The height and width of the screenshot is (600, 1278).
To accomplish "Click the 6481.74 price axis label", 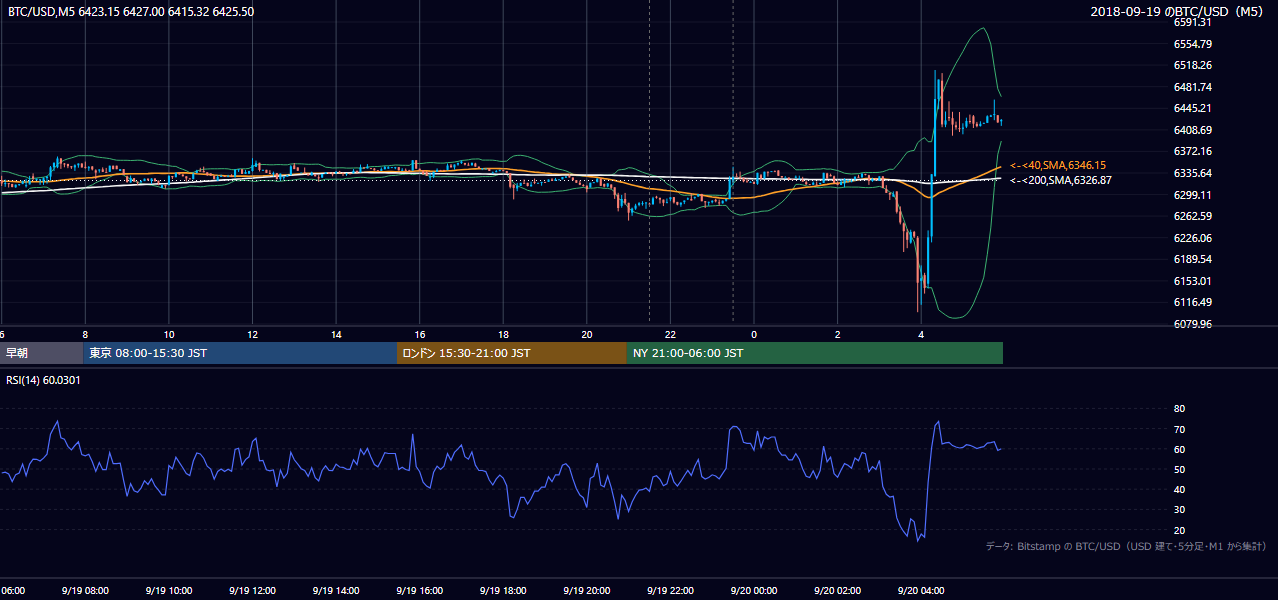I will [1193, 87].
